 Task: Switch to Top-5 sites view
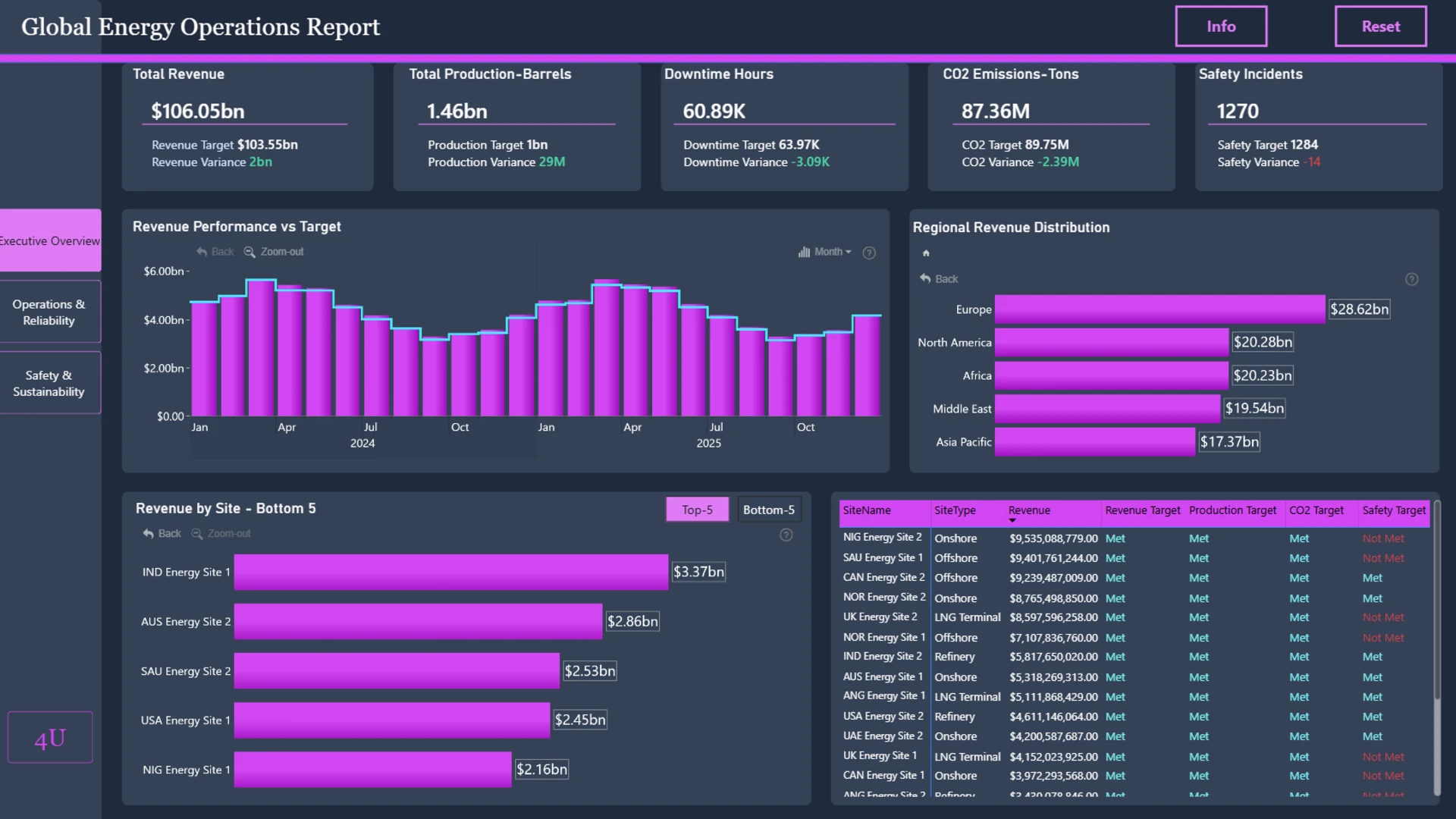point(697,510)
